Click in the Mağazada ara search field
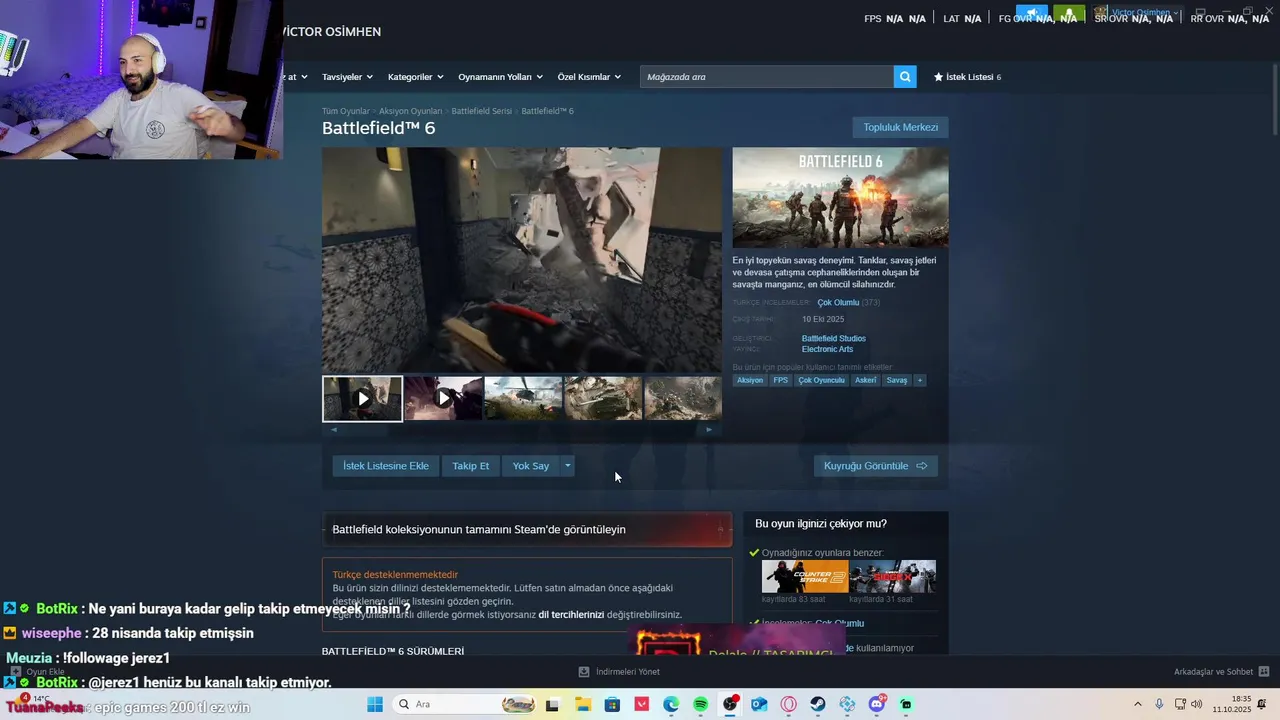 pyautogui.click(x=767, y=77)
